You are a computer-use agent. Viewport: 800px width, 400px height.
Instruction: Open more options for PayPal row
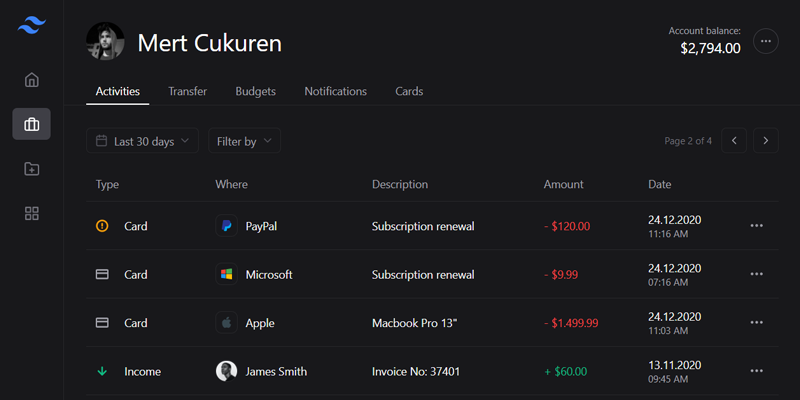[x=756, y=226]
